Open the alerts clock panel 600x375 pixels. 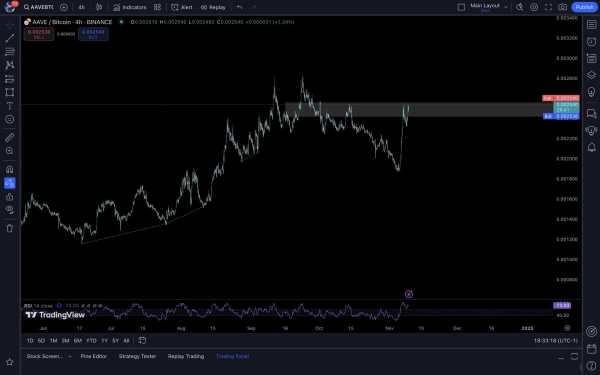(592, 41)
